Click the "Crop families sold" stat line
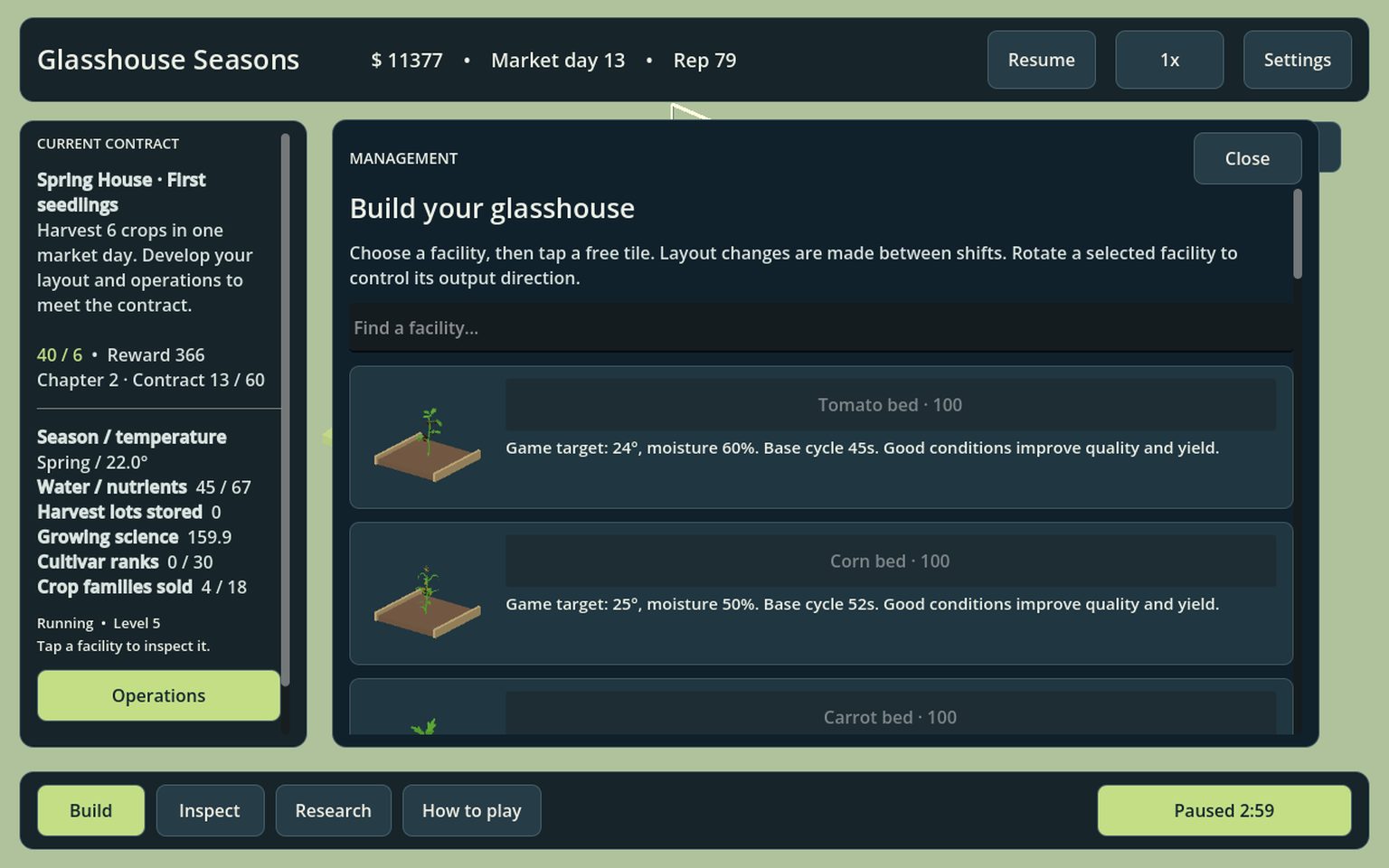This screenshot has height=868, width=1389. 142,588
